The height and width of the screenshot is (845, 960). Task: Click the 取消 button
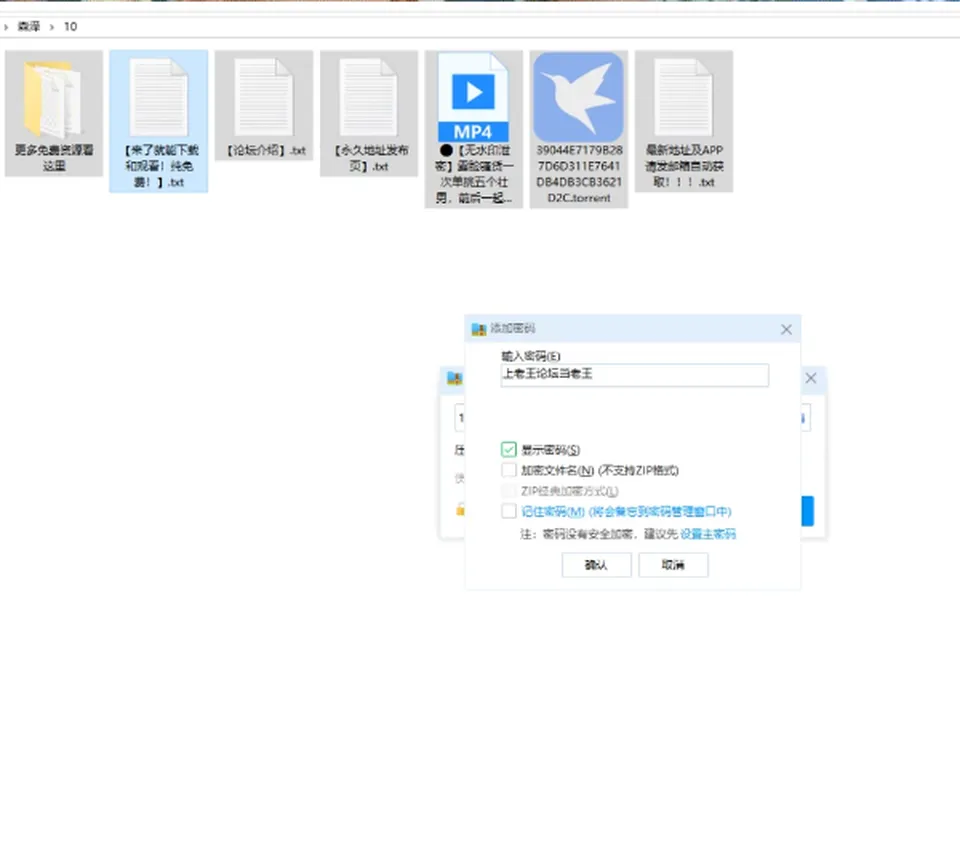(x=673, y=565)
